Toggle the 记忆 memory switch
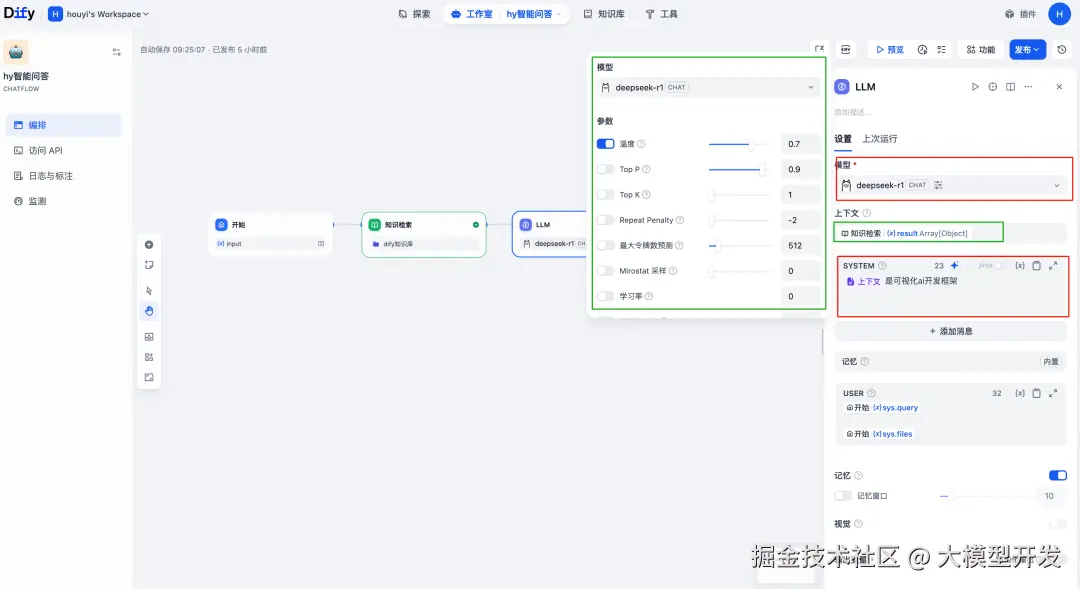1080x589 pixels. point(1058,475)
